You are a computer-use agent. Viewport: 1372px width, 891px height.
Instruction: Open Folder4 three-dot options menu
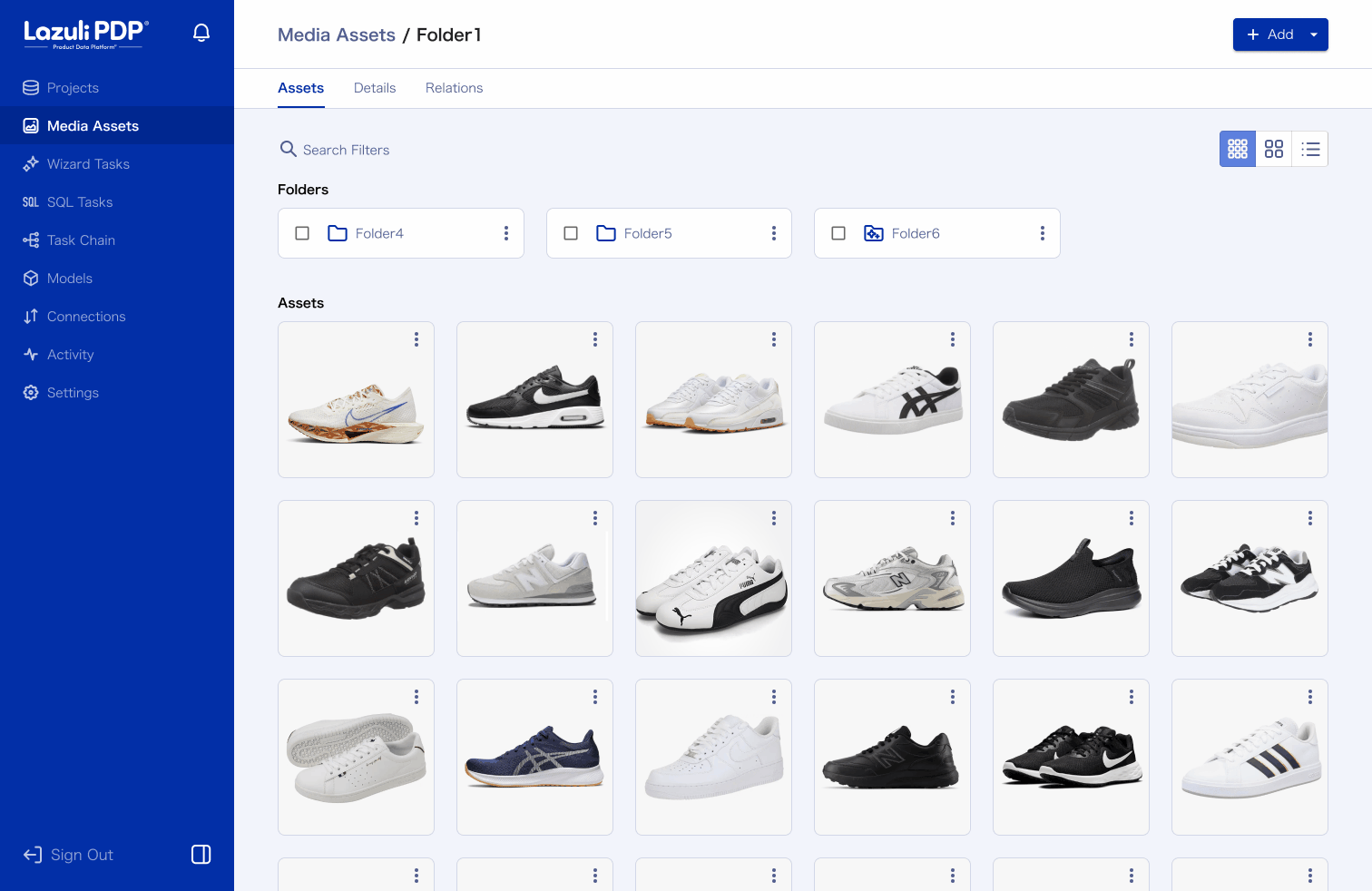pos(505,233)
